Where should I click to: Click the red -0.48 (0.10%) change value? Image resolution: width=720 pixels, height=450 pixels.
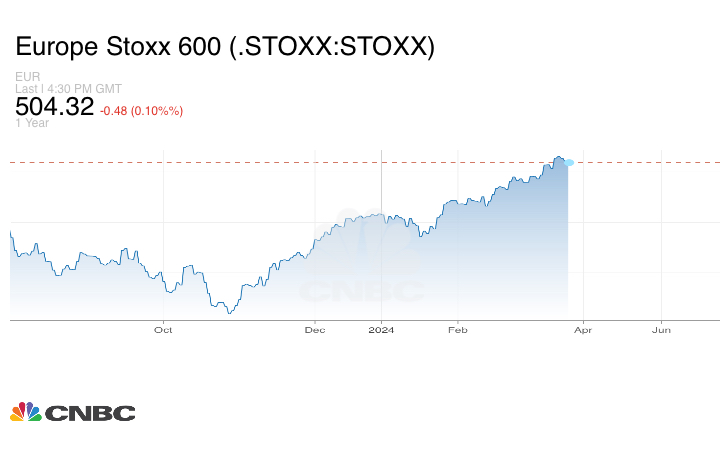click(142, 110)
